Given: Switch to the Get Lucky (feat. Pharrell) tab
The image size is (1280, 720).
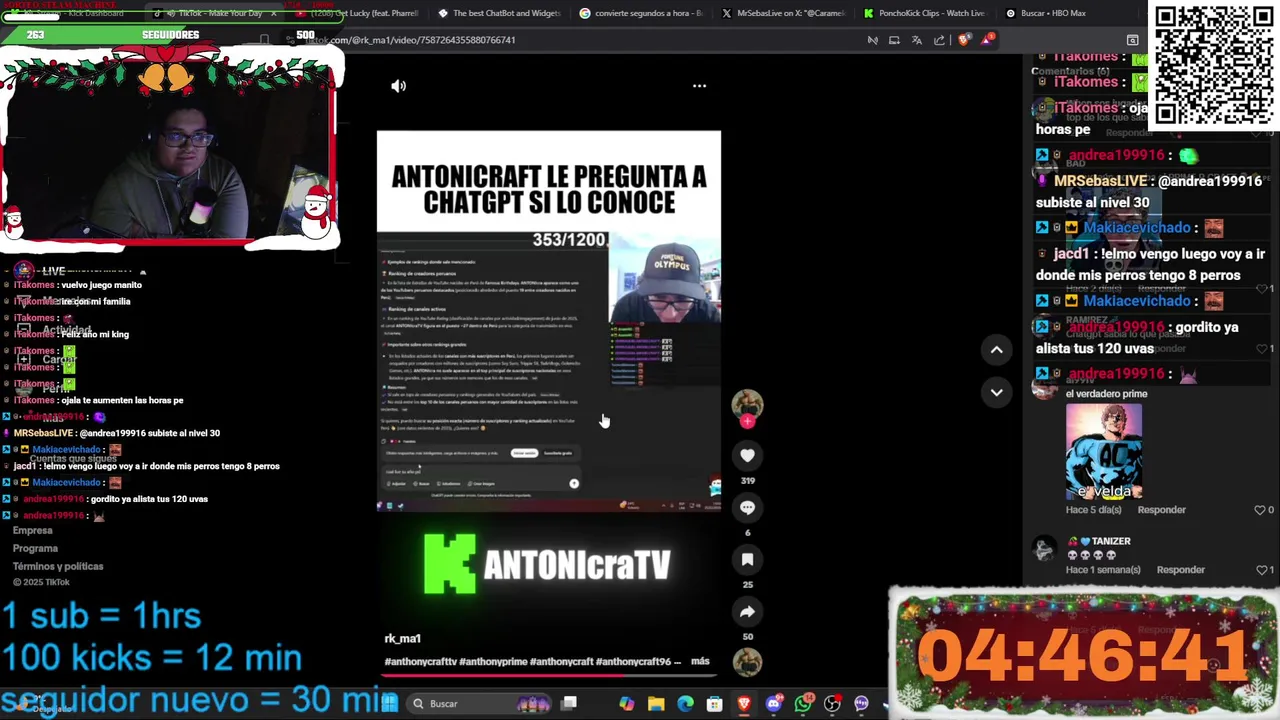Looking at the screenshot, I should point(355,13).
